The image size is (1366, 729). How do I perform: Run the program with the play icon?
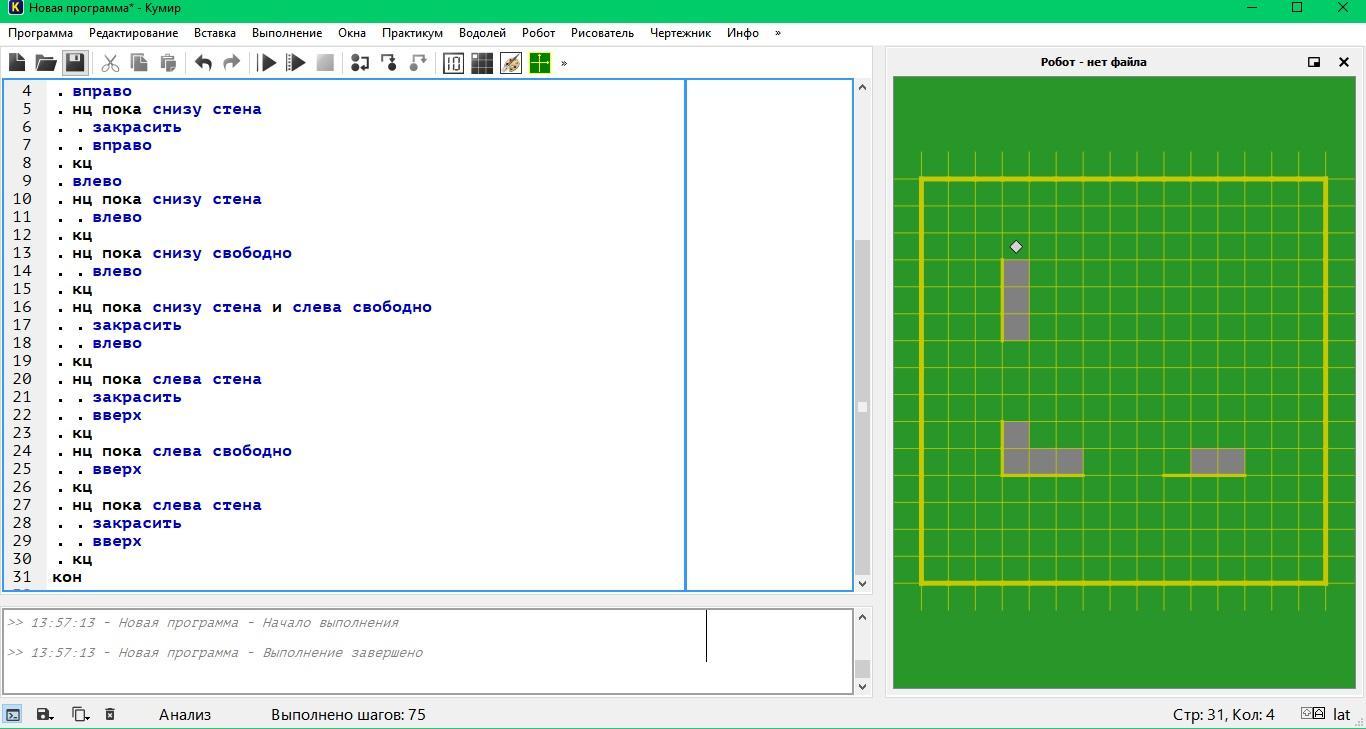[x=267, y=63]
